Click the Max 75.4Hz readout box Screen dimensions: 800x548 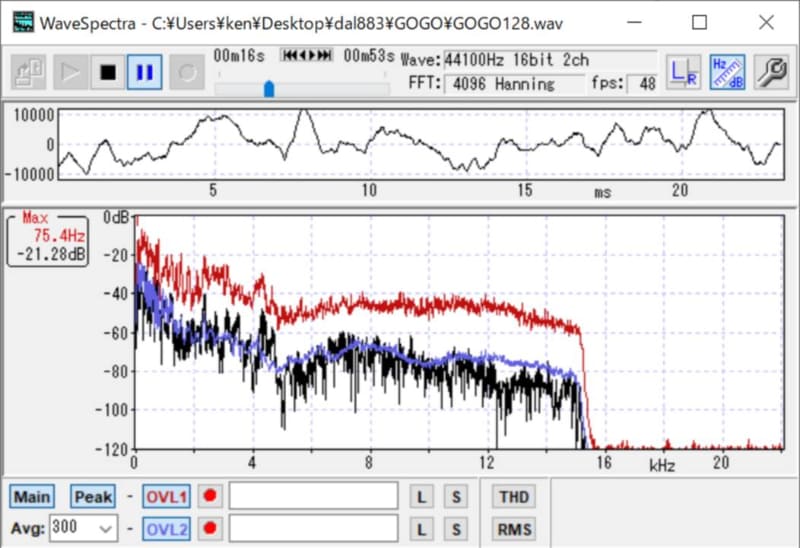coord(47,239)
